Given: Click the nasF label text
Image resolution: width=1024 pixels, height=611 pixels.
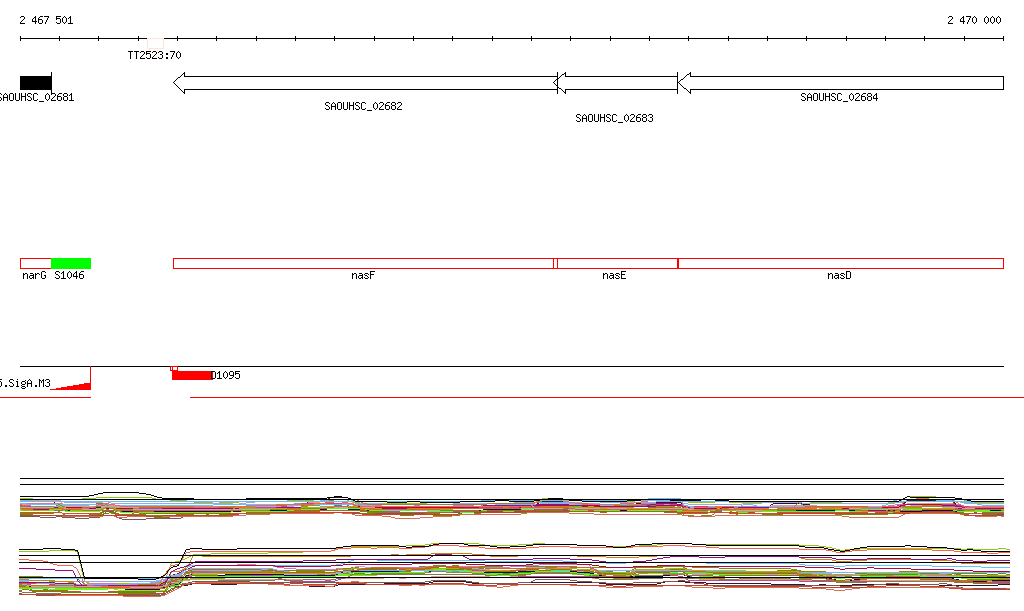Looking at the screenshot, I should point(363,275).
